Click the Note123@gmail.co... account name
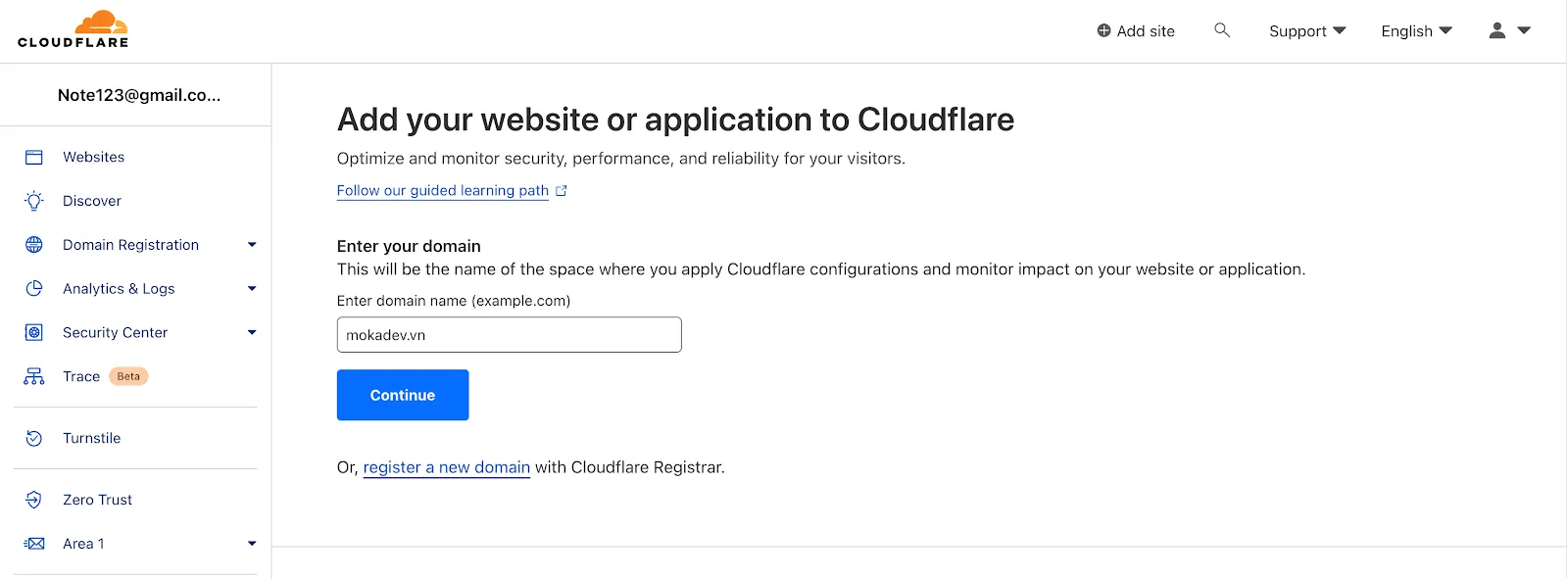 [x=139, y=95]
